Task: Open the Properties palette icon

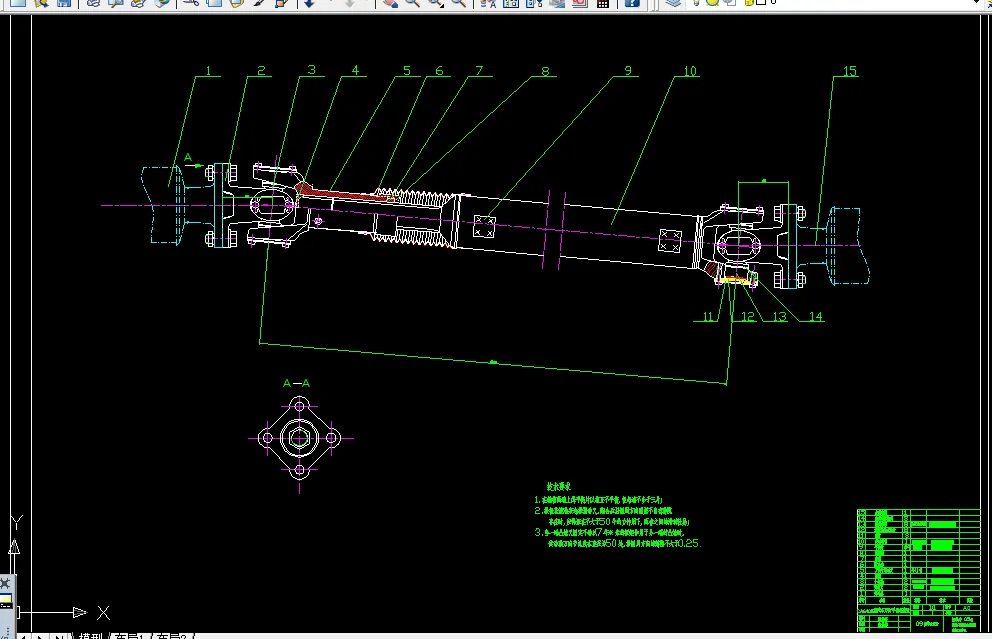Action: point(488,3)
